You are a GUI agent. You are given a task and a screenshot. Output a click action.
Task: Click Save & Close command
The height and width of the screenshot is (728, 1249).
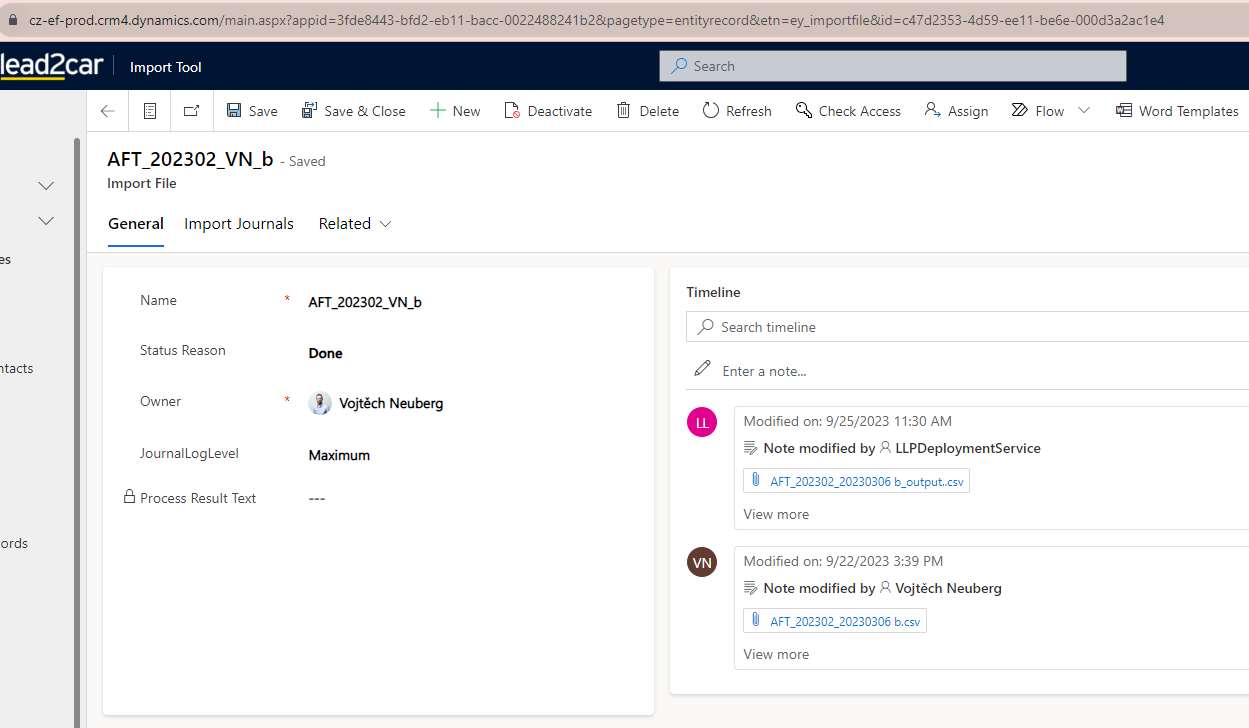pos(354,111)
